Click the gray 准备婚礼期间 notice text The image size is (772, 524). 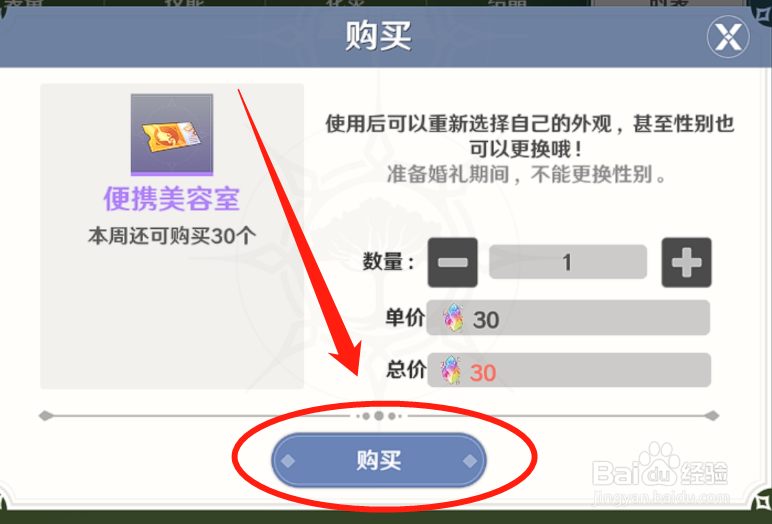pyautogui.click(x=526, y=174)
